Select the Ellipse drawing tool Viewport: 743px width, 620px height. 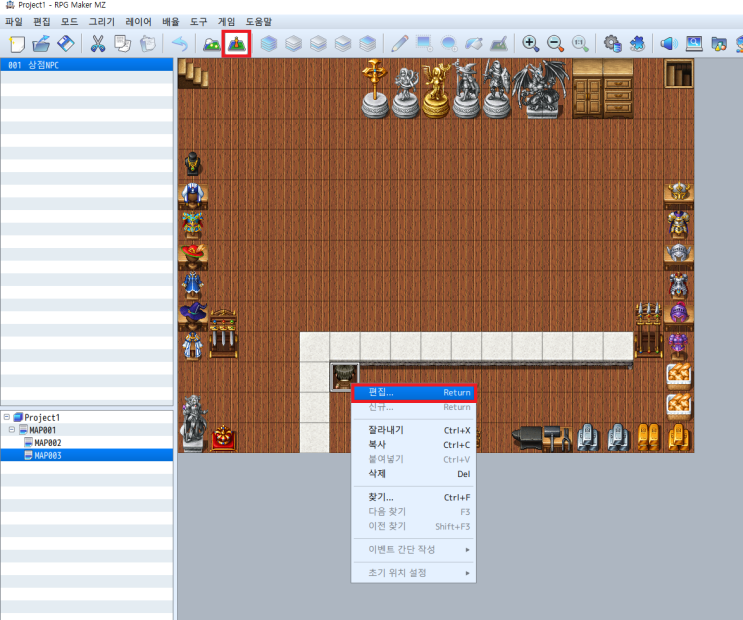pos(449,44)
